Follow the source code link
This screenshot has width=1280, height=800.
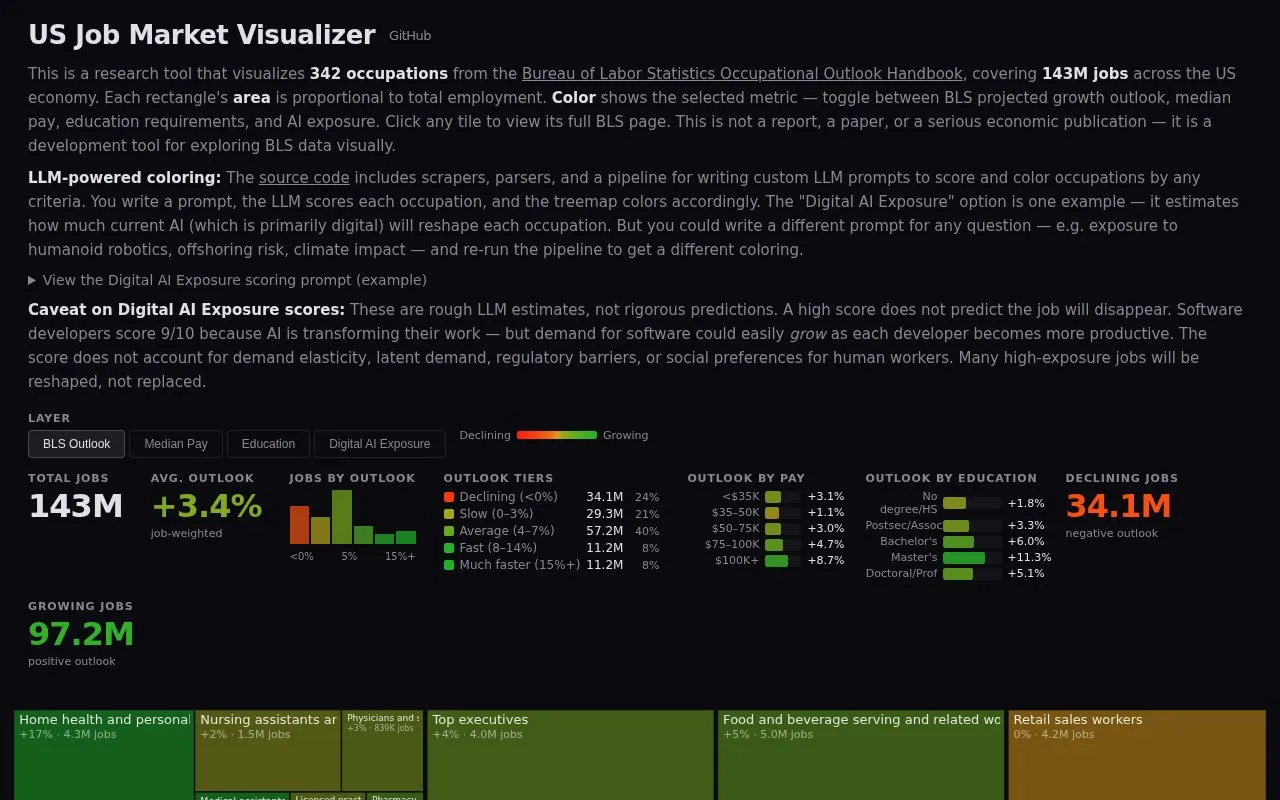point(304,178)
